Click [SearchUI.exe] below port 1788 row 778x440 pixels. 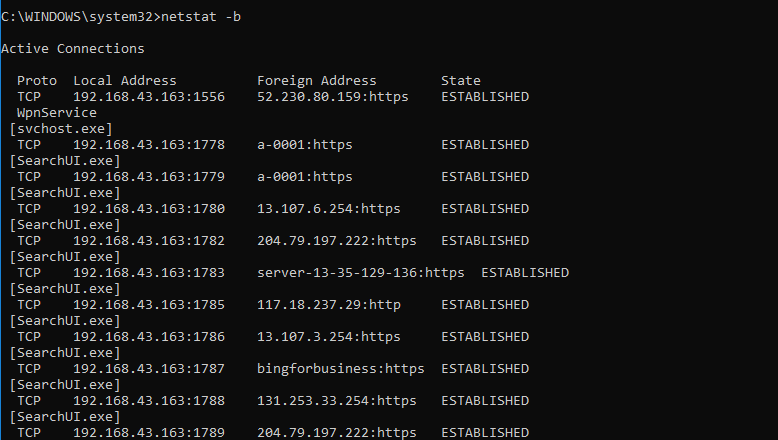click(x=65, y=417)
